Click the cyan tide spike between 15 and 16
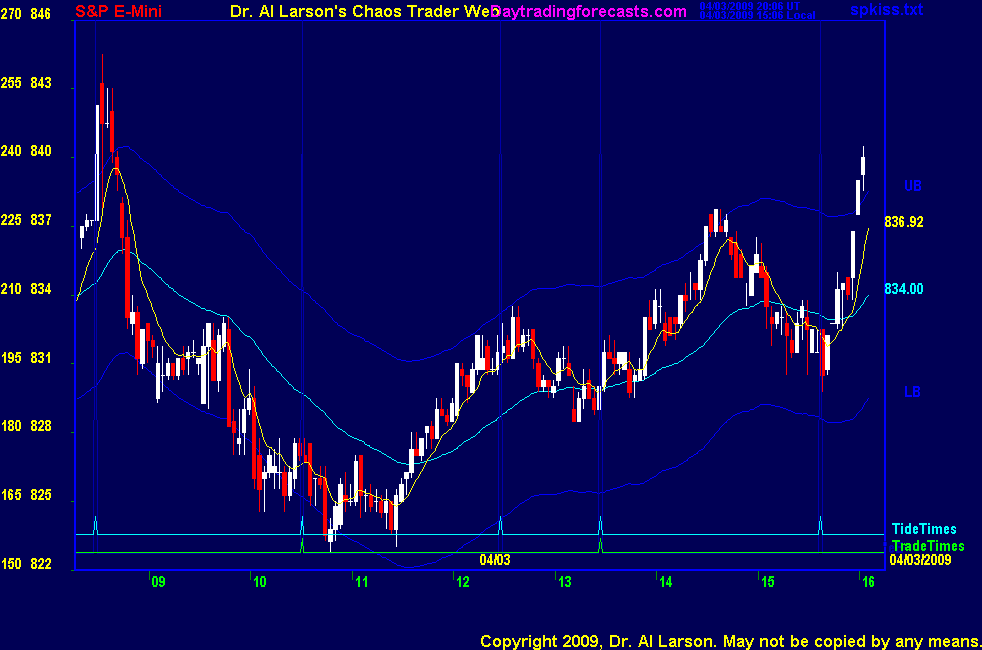This screenshot has height=650, width=982. 820,524
